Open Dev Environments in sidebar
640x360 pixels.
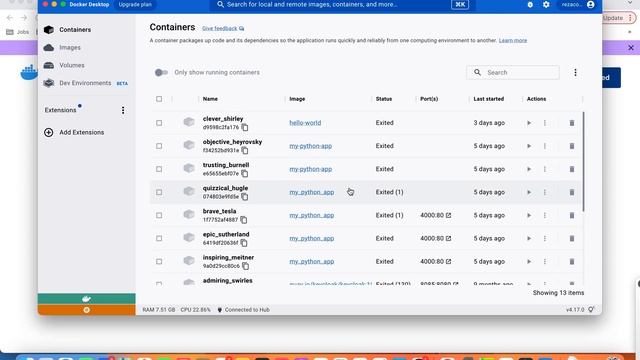point(86,83)
